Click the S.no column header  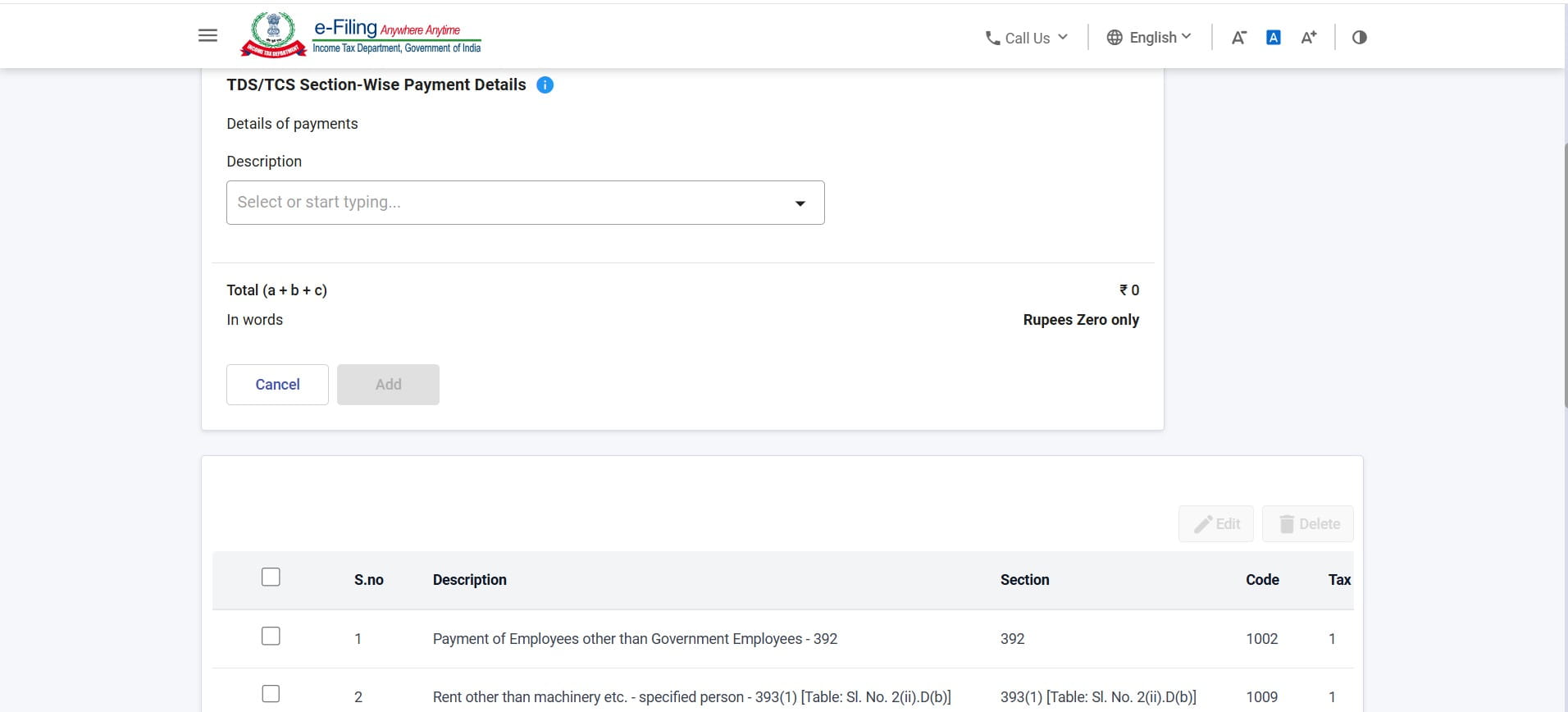point(368,580)
